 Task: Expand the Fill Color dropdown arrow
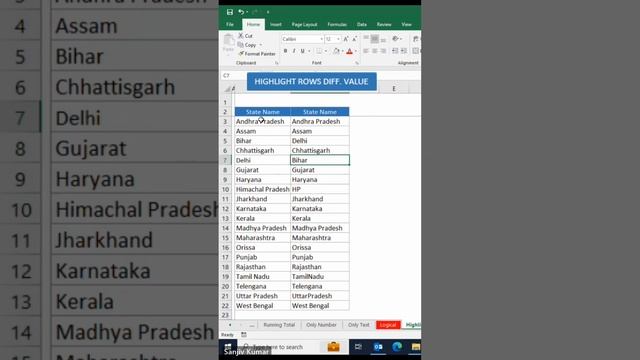(342, 51)
